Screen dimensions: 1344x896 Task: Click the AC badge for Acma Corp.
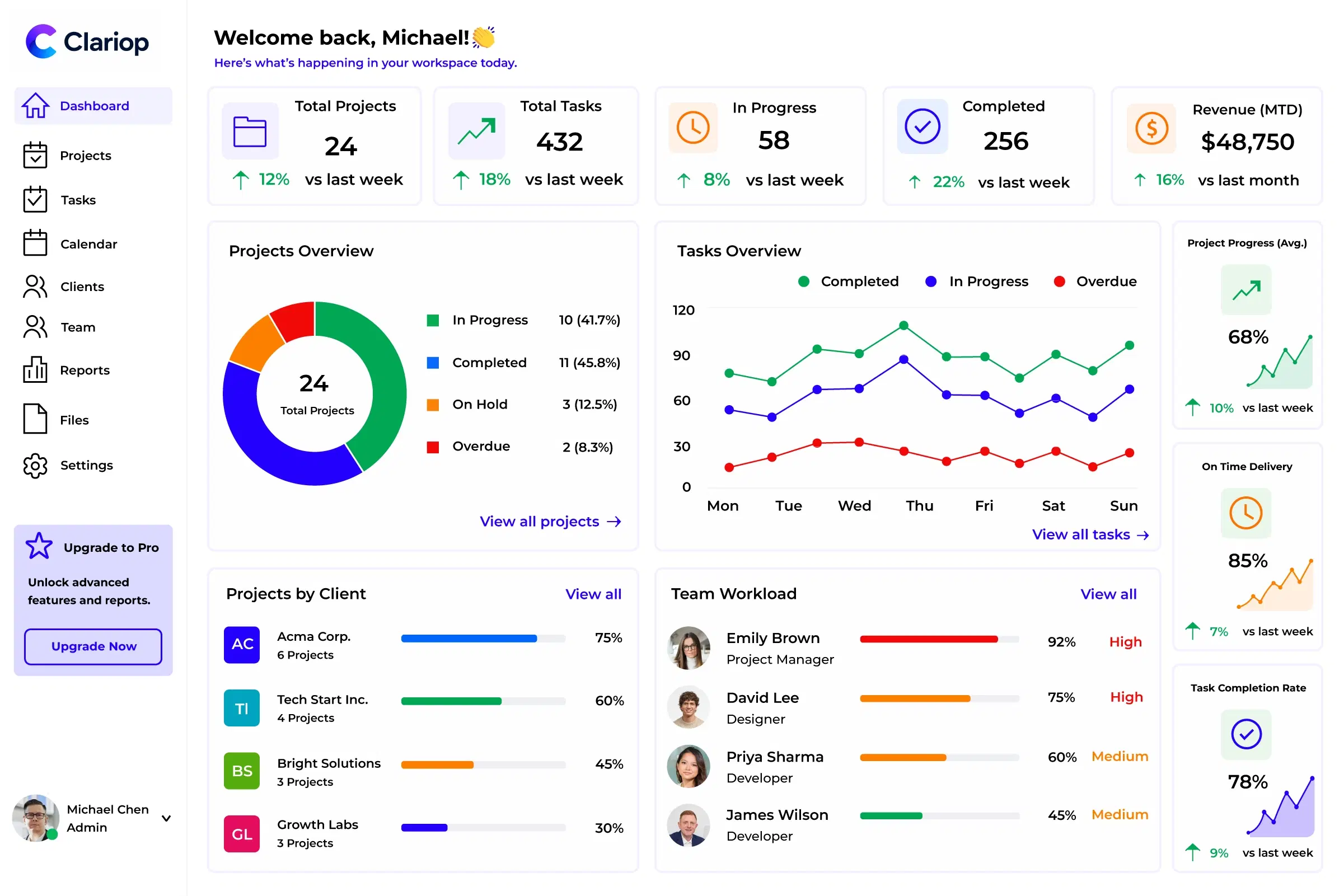point(242,645)
